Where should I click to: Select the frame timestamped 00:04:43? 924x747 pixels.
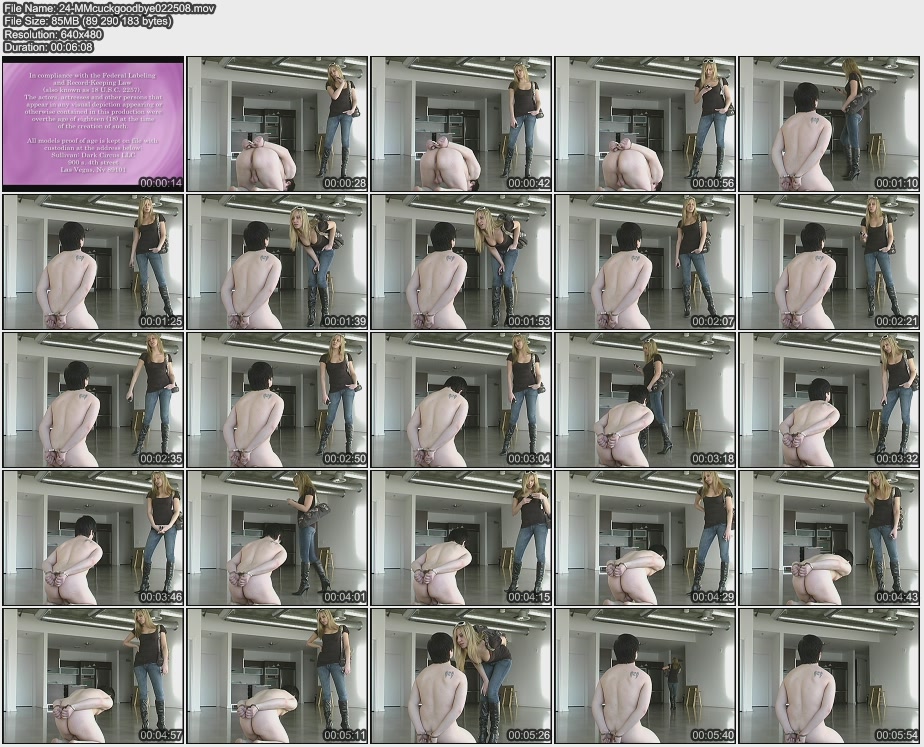click(829, 537)
